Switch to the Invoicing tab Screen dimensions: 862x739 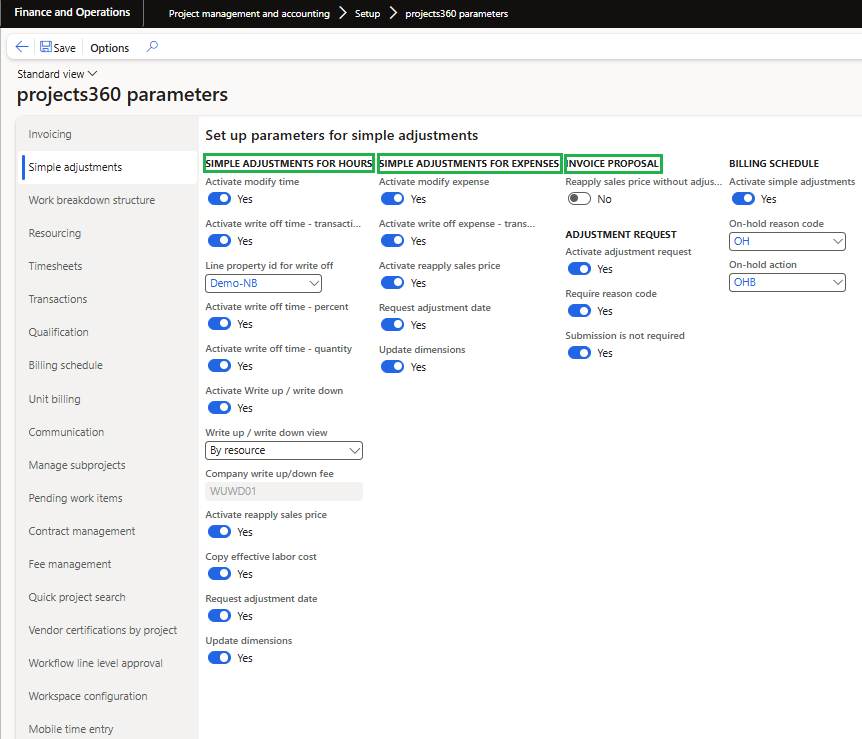[50, 134]
